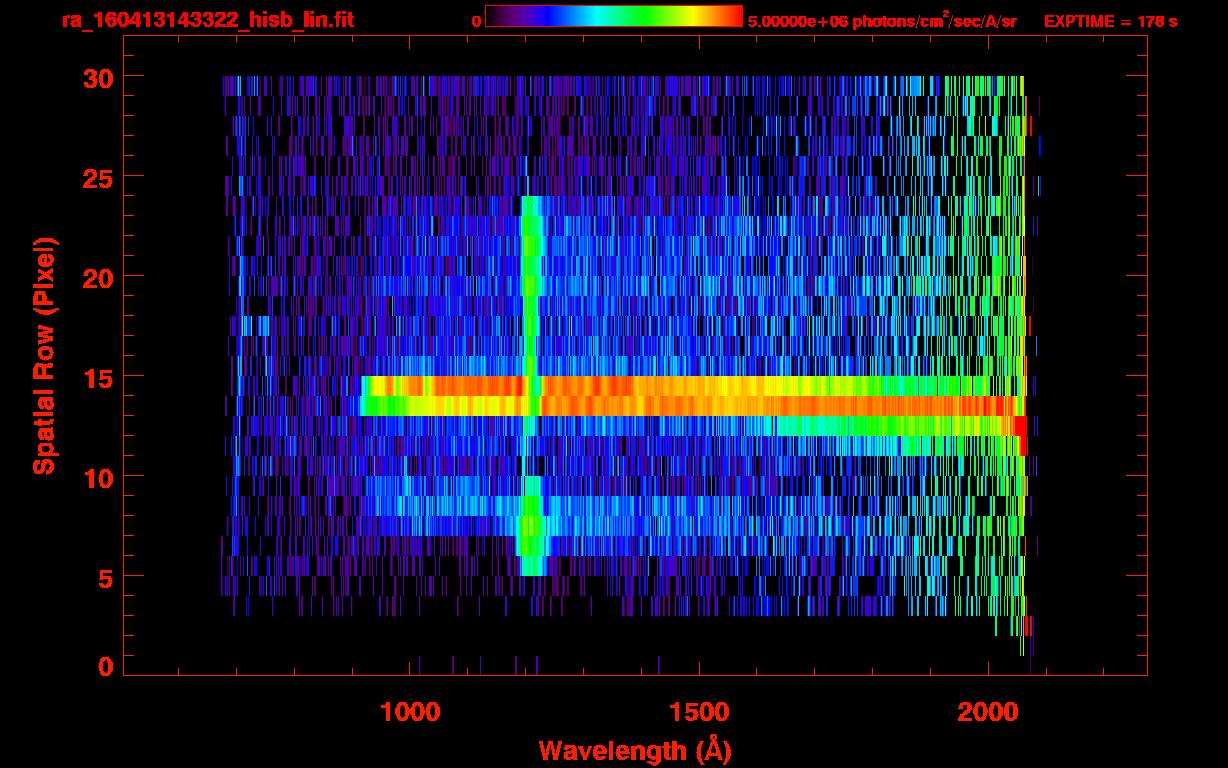Click the green vertical emission line near 1216 Å
Image resolution: width=1228 pixels, height=768 pixels.
click(531, 280)
